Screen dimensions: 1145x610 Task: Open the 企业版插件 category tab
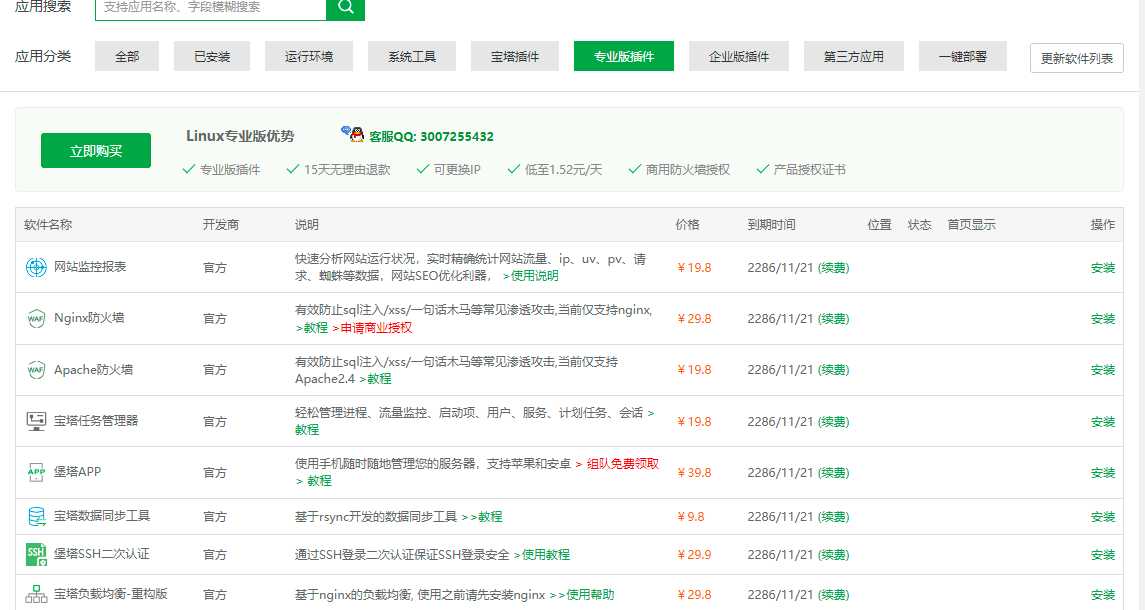click(x=739, y=57)
